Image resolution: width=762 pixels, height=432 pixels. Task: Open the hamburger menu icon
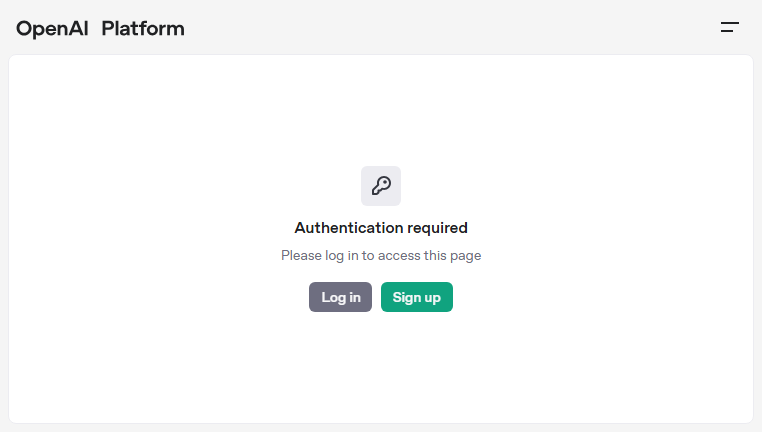[729, 27]
